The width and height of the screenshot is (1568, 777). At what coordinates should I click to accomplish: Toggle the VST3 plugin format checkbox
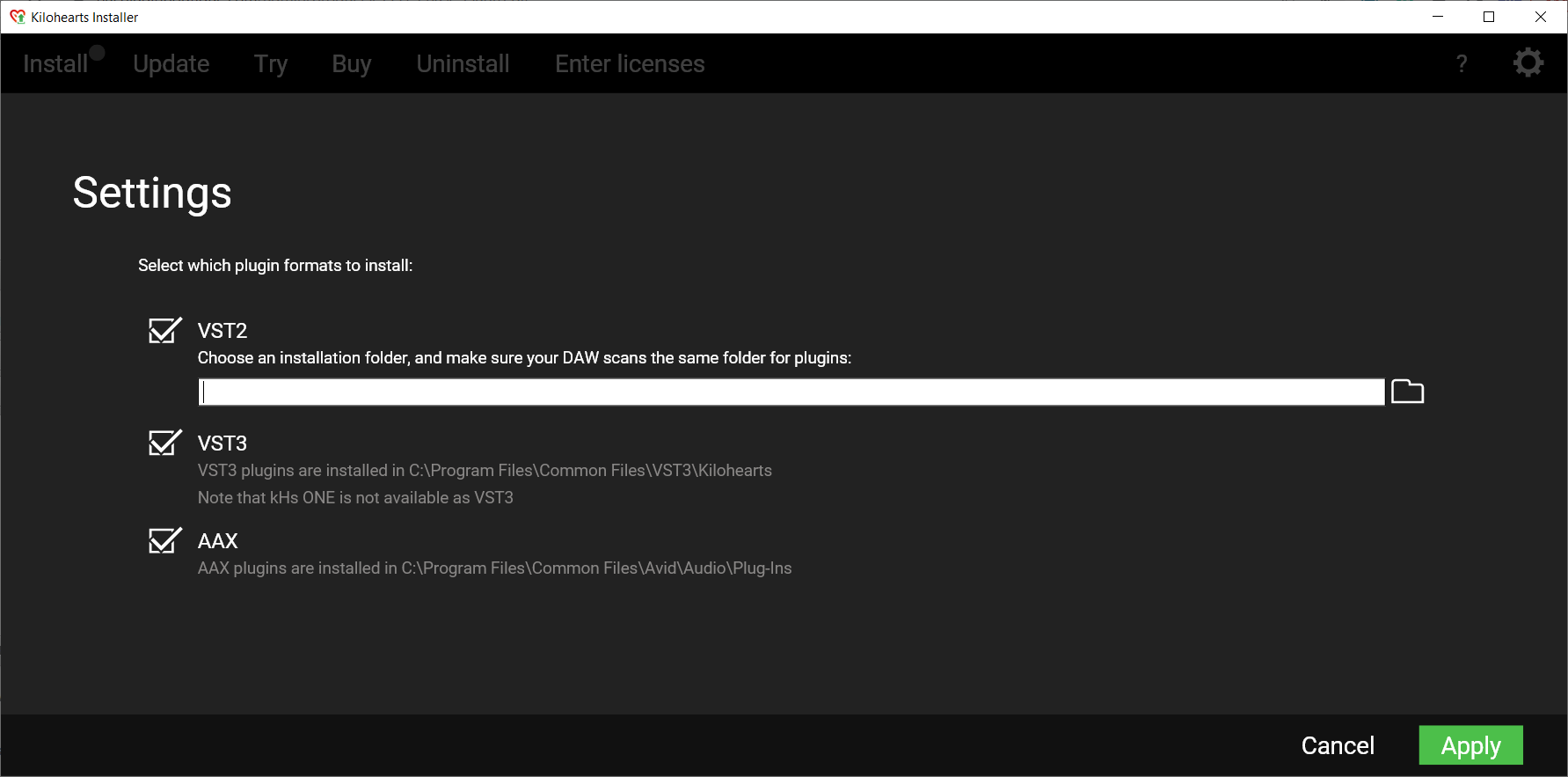click(x=164, y=443)
